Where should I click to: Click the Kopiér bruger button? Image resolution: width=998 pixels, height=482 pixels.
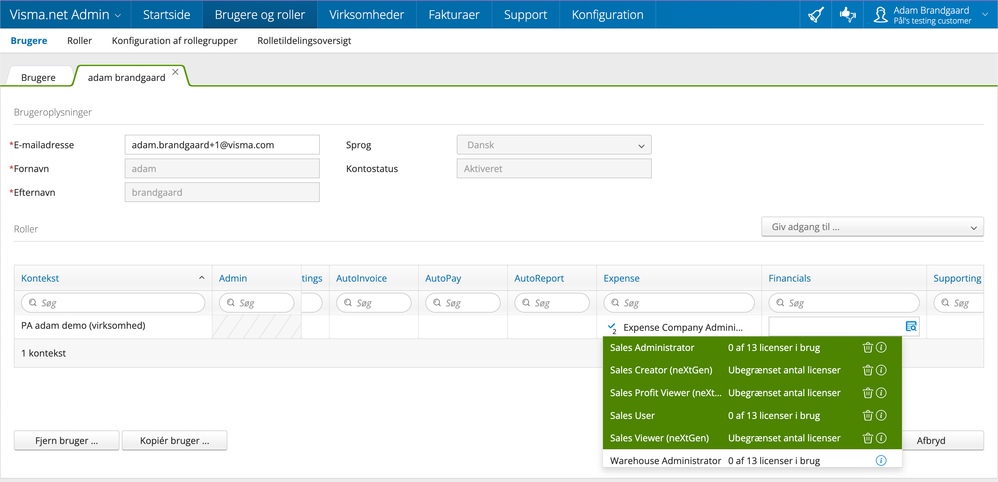point(174,441)
